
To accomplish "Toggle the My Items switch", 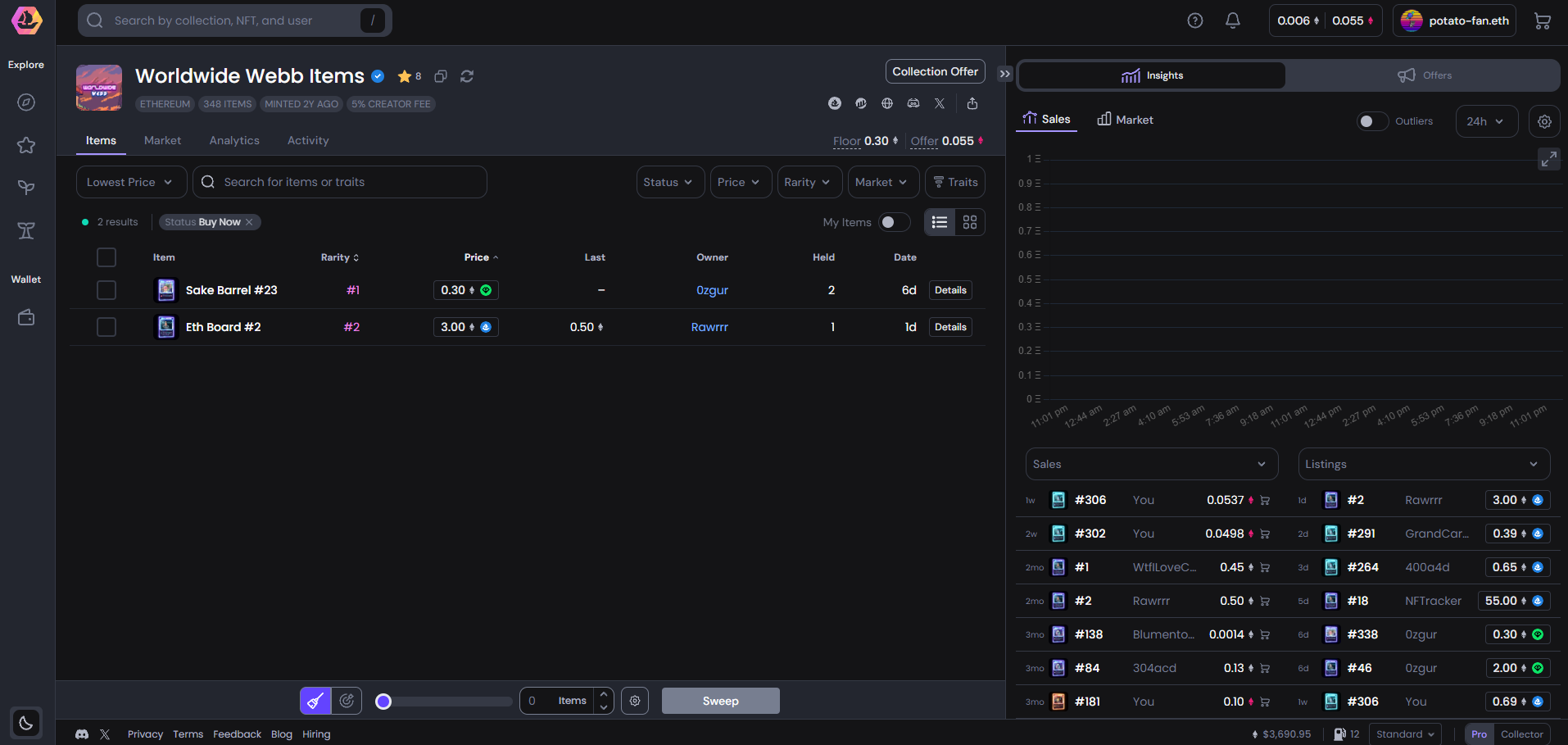I will point(894,222).
